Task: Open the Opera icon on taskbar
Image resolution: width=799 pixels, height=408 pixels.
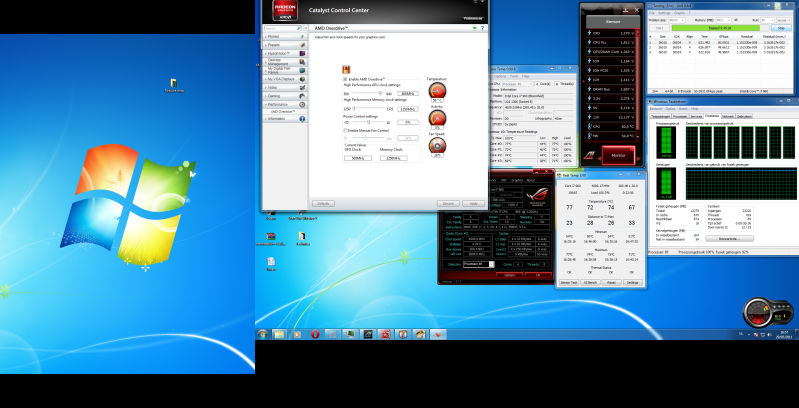Action: click(x=314, y=335)
